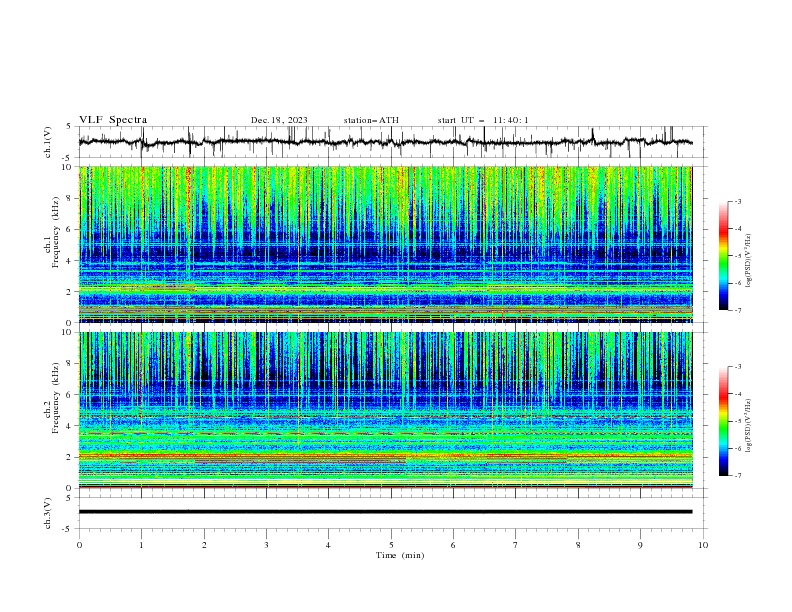Image resolution: width=792 pixels, height=612 pixels.
Task: Click the -7 label on ch.1 color bar
Action: pos(738,310)
